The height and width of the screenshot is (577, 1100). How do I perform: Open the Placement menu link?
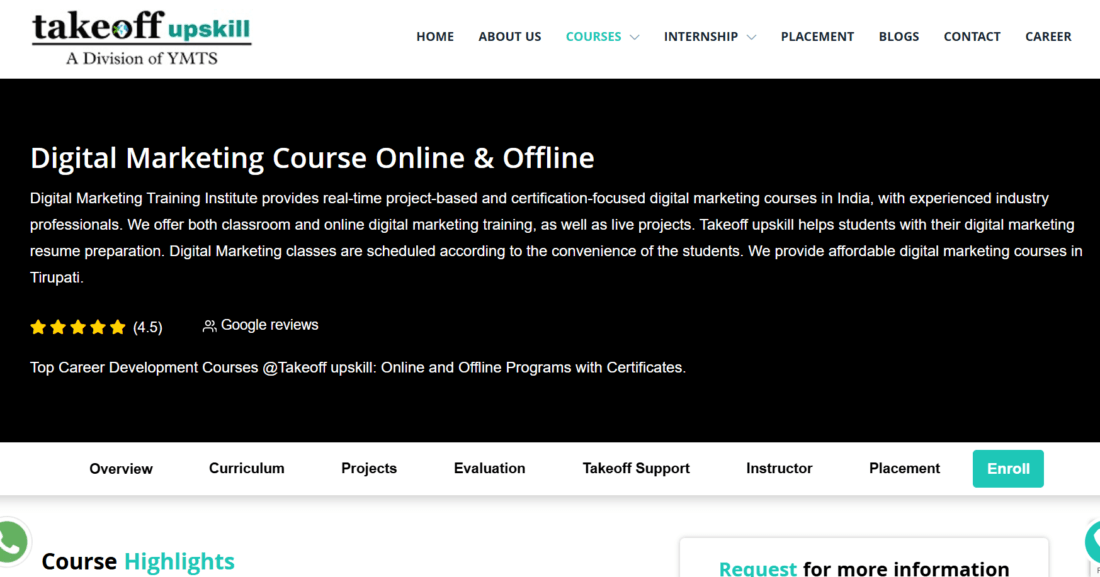tap(817, 36)
